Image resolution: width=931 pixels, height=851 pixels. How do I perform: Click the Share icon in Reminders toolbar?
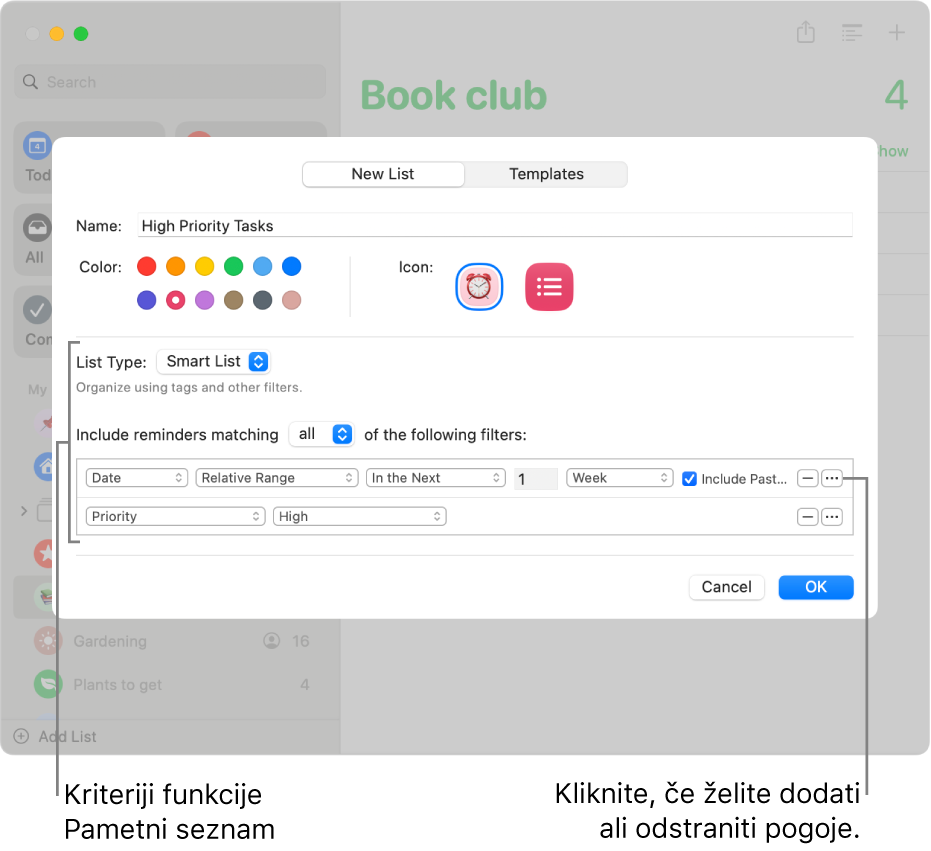[805, 32]
